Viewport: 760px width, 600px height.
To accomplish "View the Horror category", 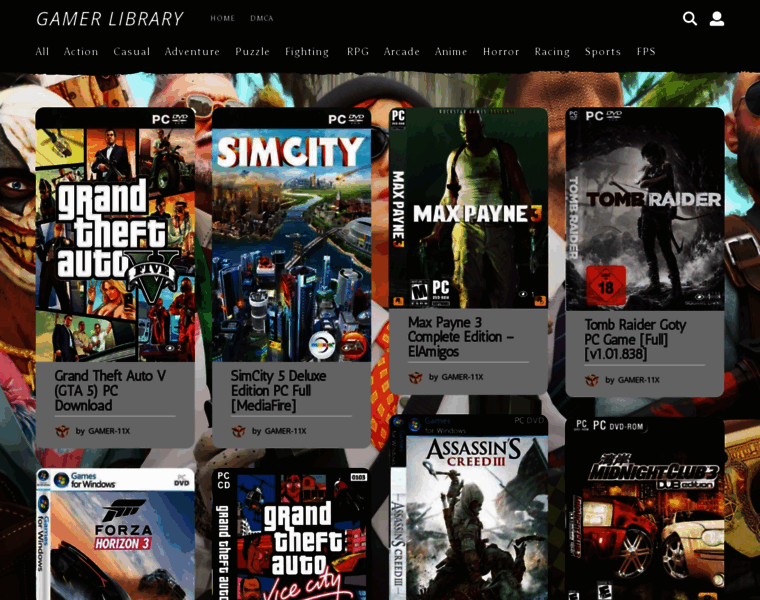I will pyautogui.click(x=501, y=51).
